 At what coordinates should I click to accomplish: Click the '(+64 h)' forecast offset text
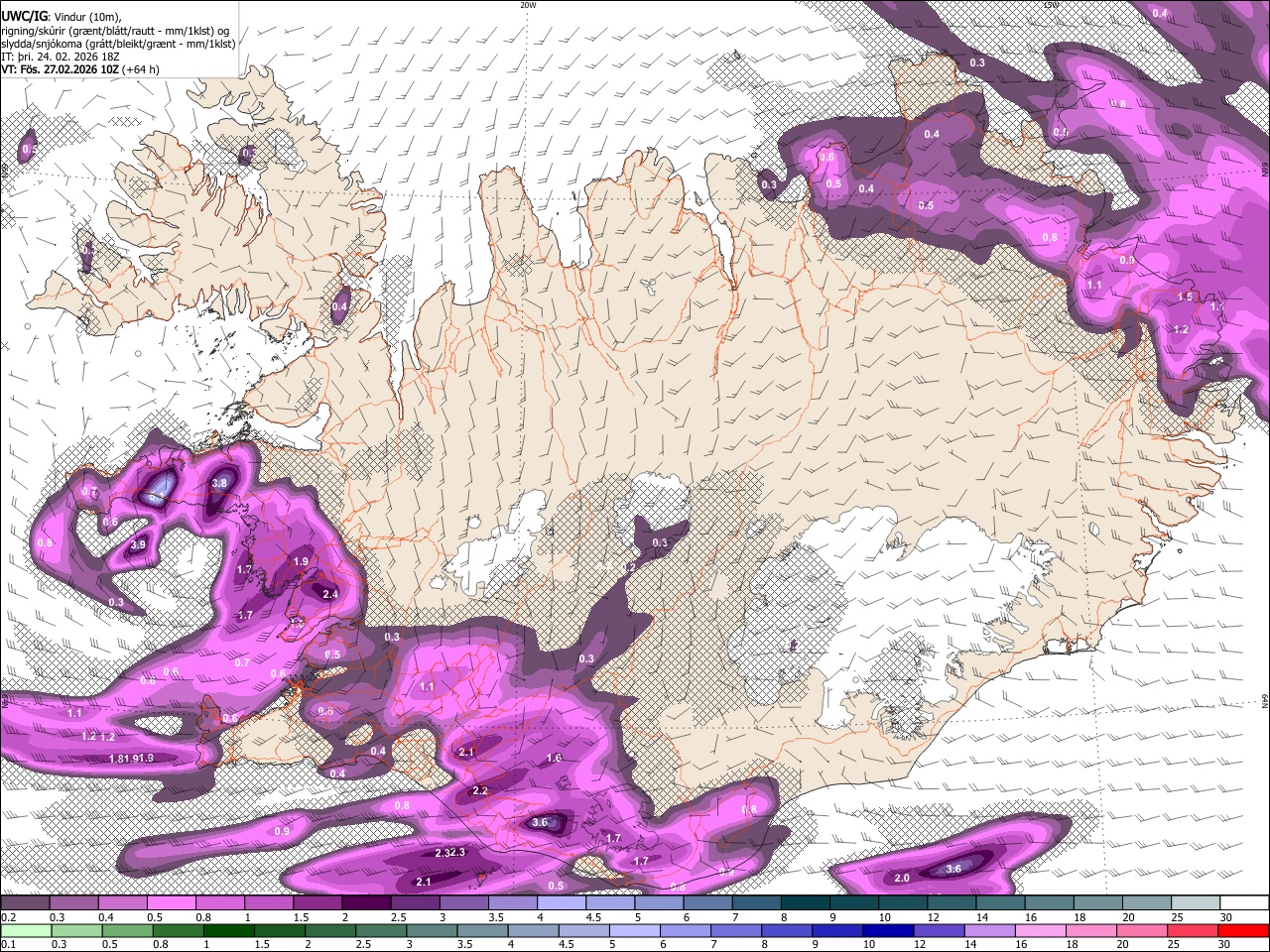[x=141, y=69]
